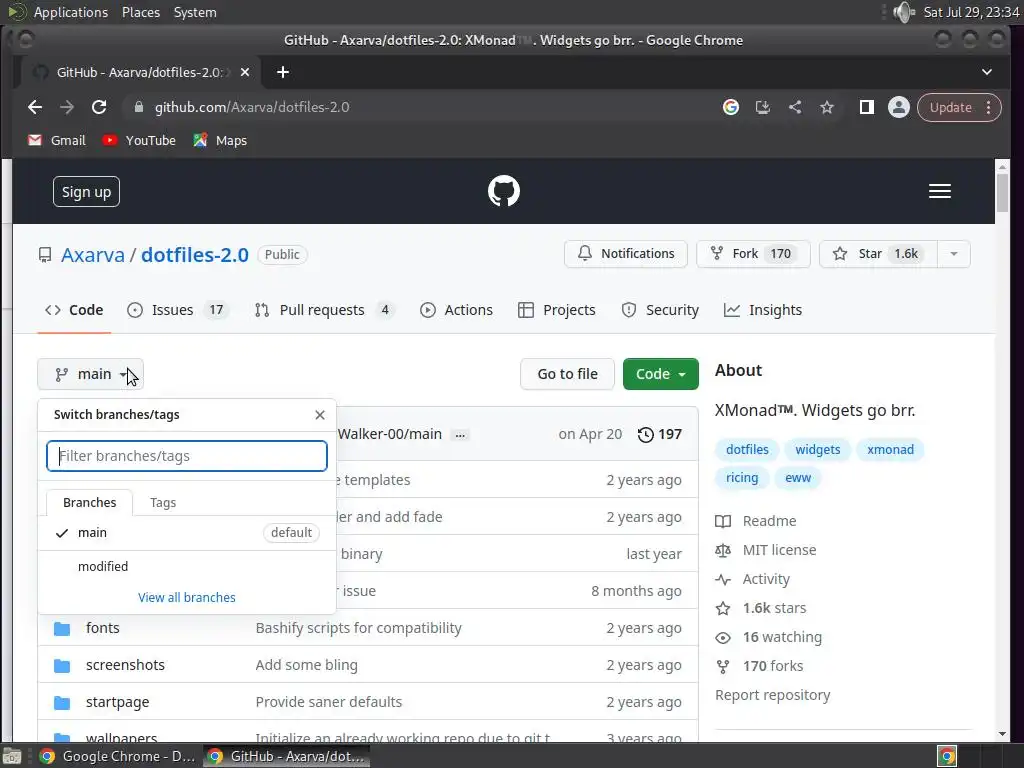The width and height of the screenshot is (1024, 768).
Task: Click the volume speaker icon in top panel
Action: tap(904, 12)
